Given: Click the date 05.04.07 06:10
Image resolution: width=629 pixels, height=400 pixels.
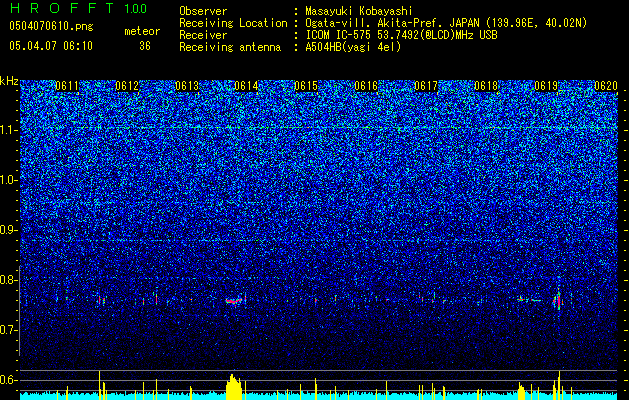Looking at the screenshot, I should (x=51, y=46).
